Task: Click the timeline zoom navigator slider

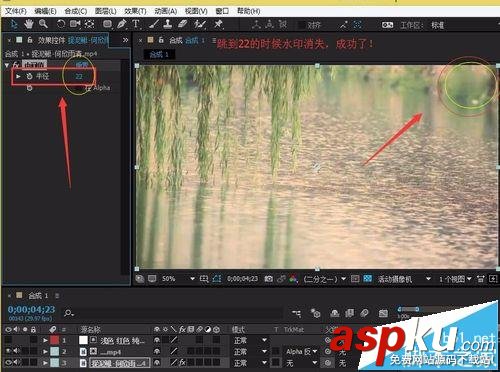Action: click(x=409, y=309)
